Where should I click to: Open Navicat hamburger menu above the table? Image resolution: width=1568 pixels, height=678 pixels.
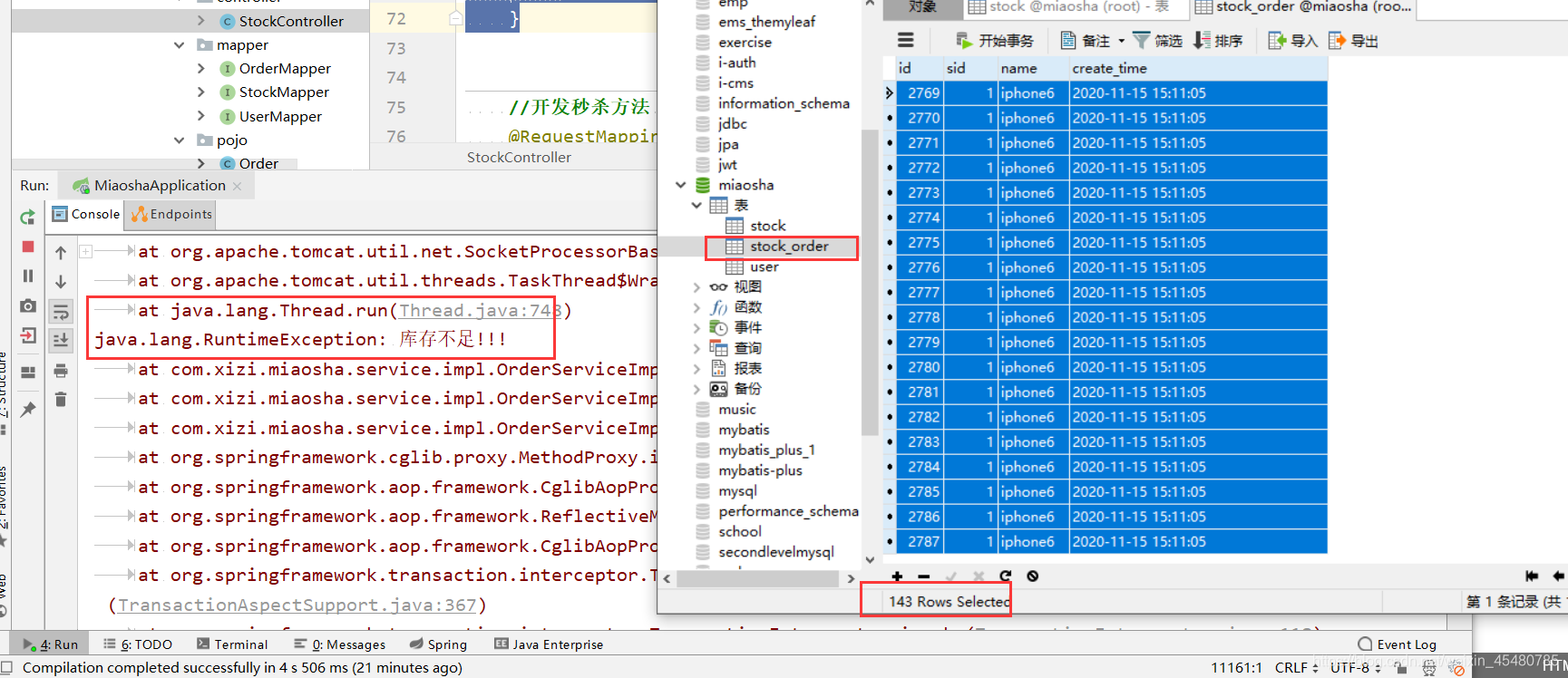(905, 40)
